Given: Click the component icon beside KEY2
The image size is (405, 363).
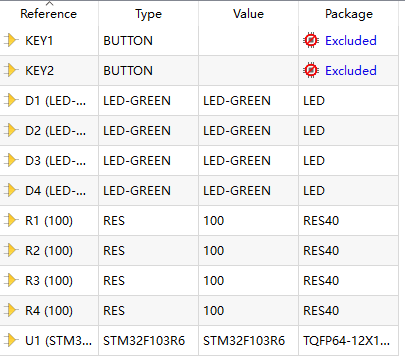Looking at the screenshot, I should click(x=11, y=70).
